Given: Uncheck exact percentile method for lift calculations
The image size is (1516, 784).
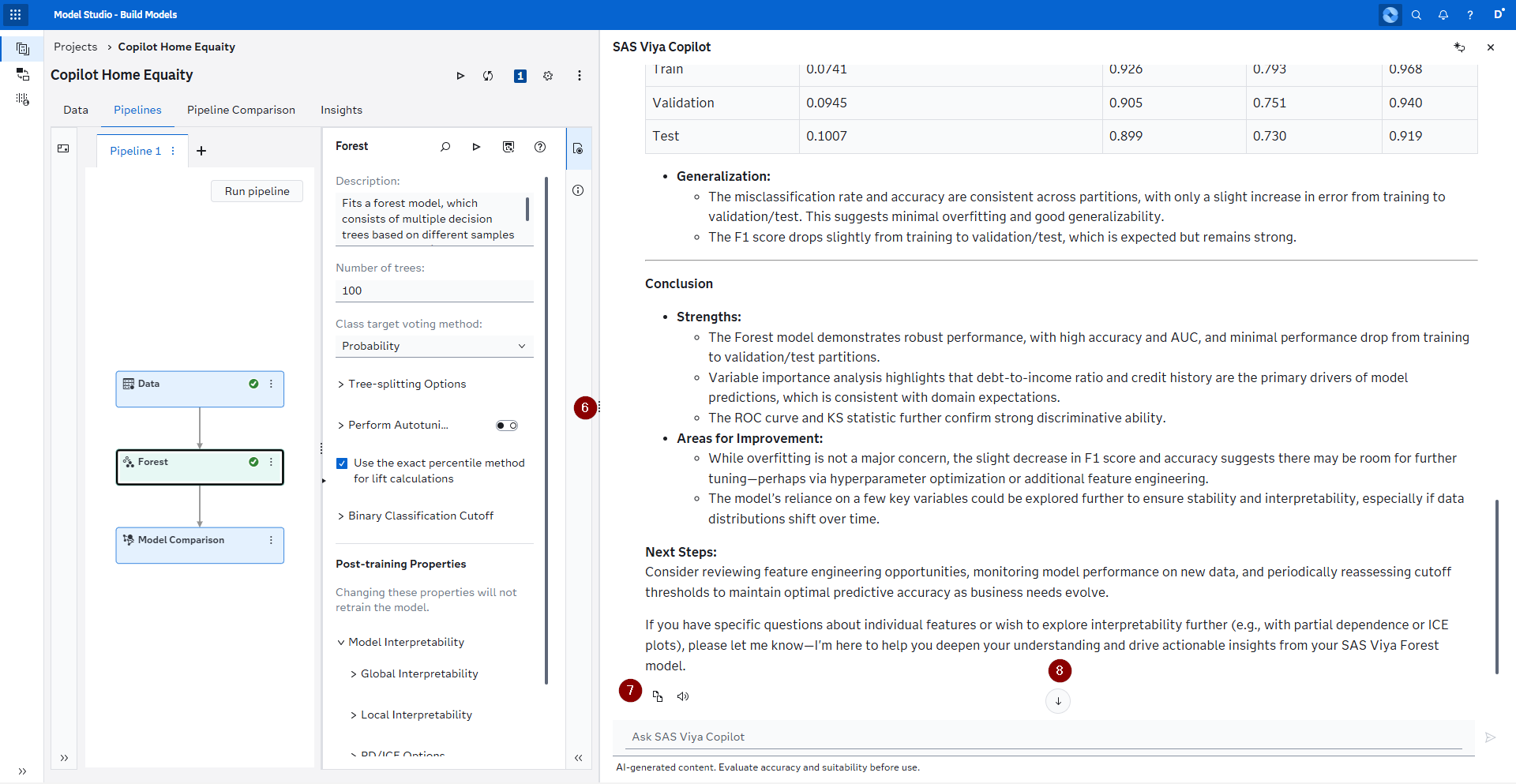Looking at the screenshot, I should pos(342,463).
